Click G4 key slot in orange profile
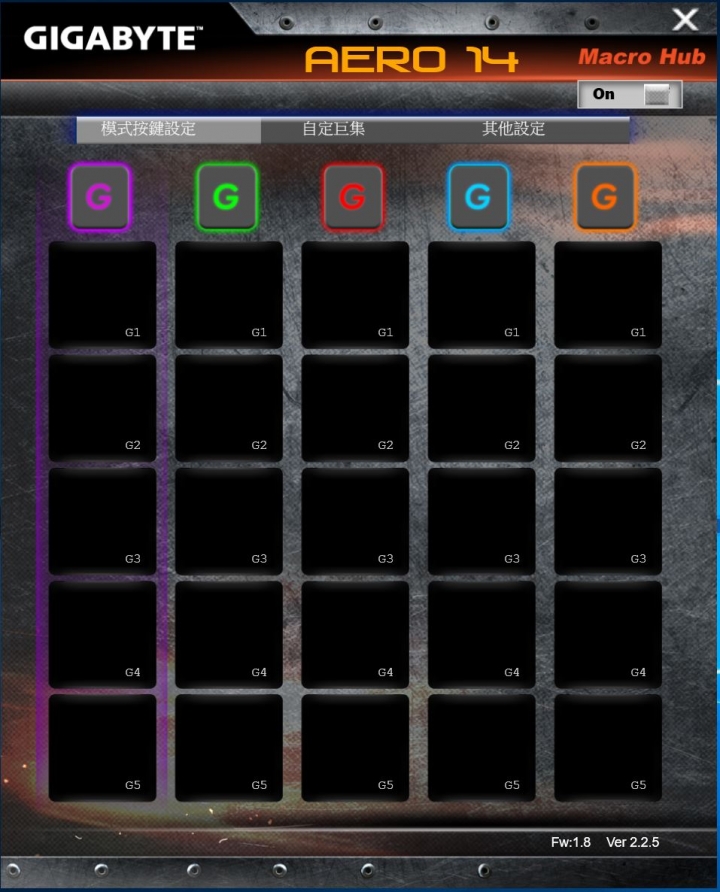 (608, 634)
